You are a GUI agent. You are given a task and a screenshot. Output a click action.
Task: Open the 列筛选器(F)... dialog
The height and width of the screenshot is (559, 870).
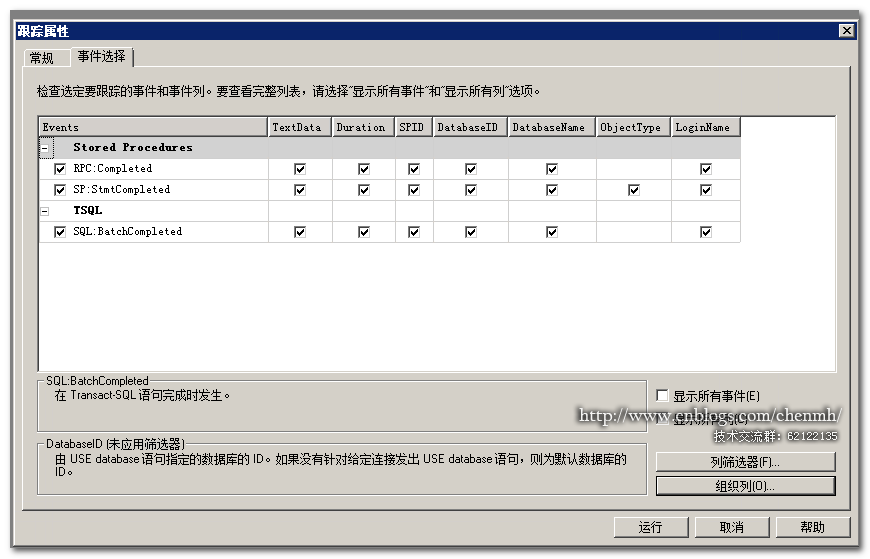pyautogui.click(x=745, y=462)
